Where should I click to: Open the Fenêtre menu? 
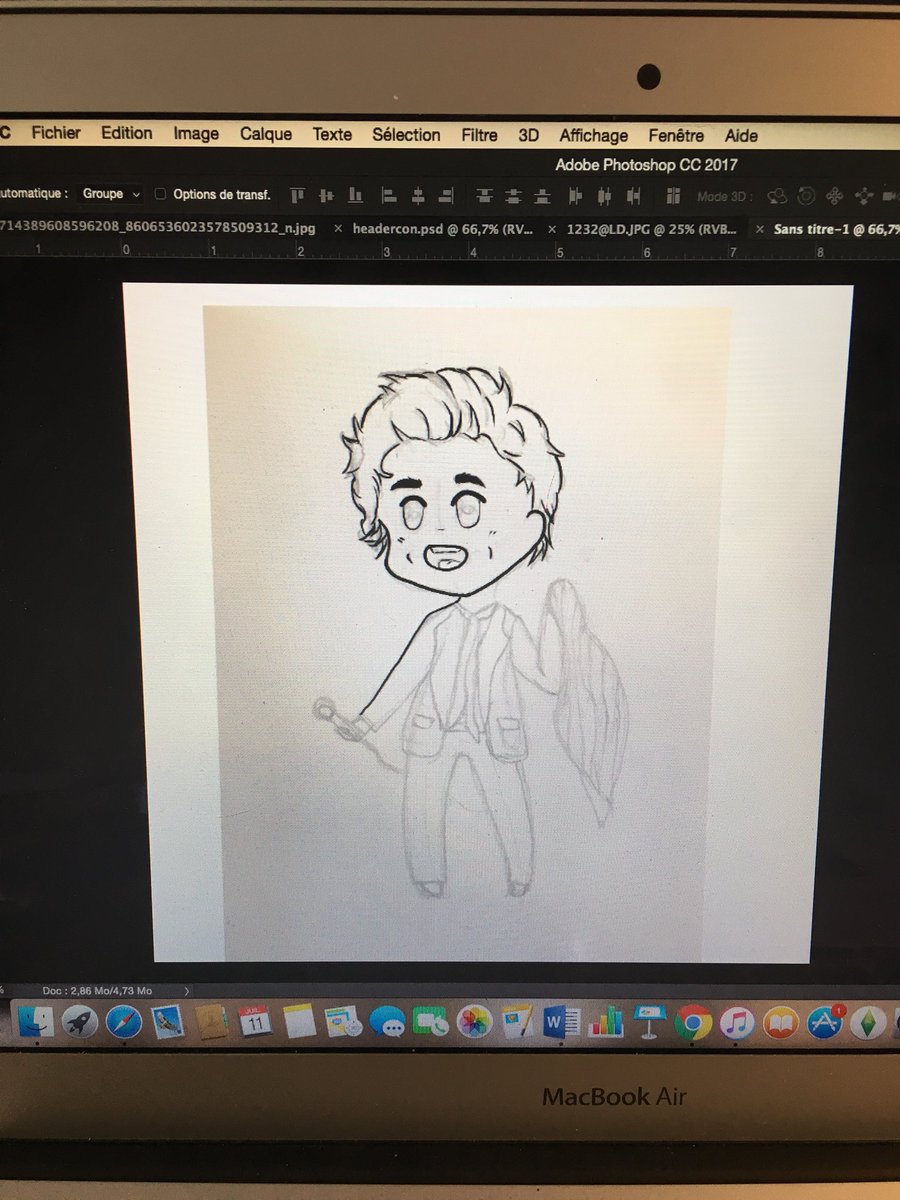coord(676,136)
